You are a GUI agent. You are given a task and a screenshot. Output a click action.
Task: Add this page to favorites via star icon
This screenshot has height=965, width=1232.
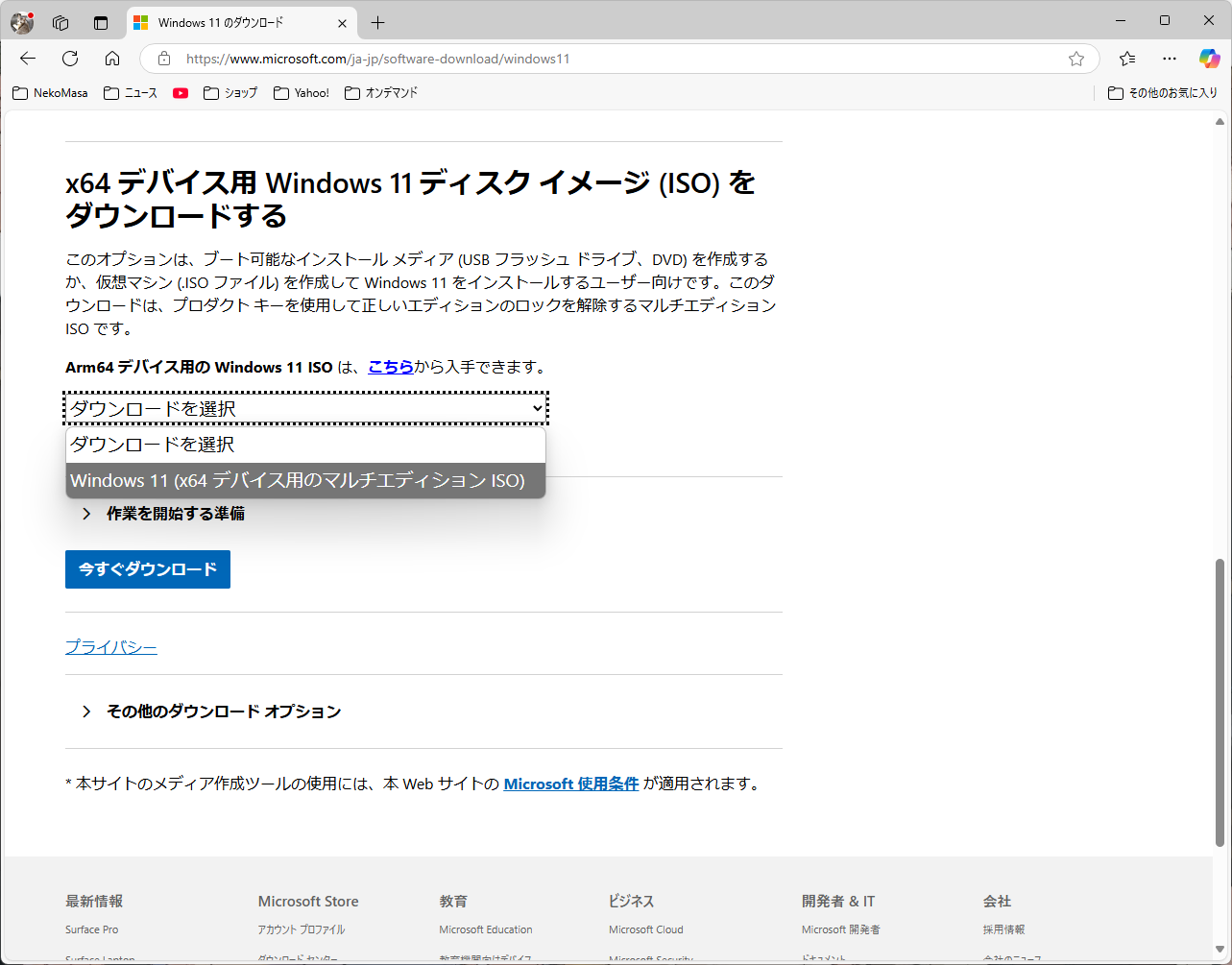1075,58
